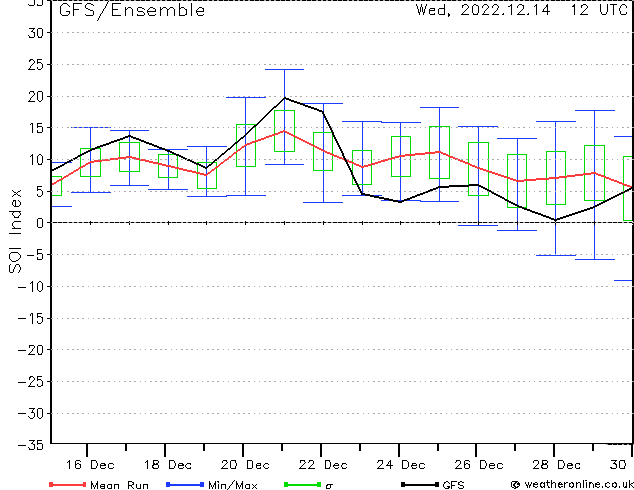Click the positive 5 y-axis label

(x=39, y=192)
